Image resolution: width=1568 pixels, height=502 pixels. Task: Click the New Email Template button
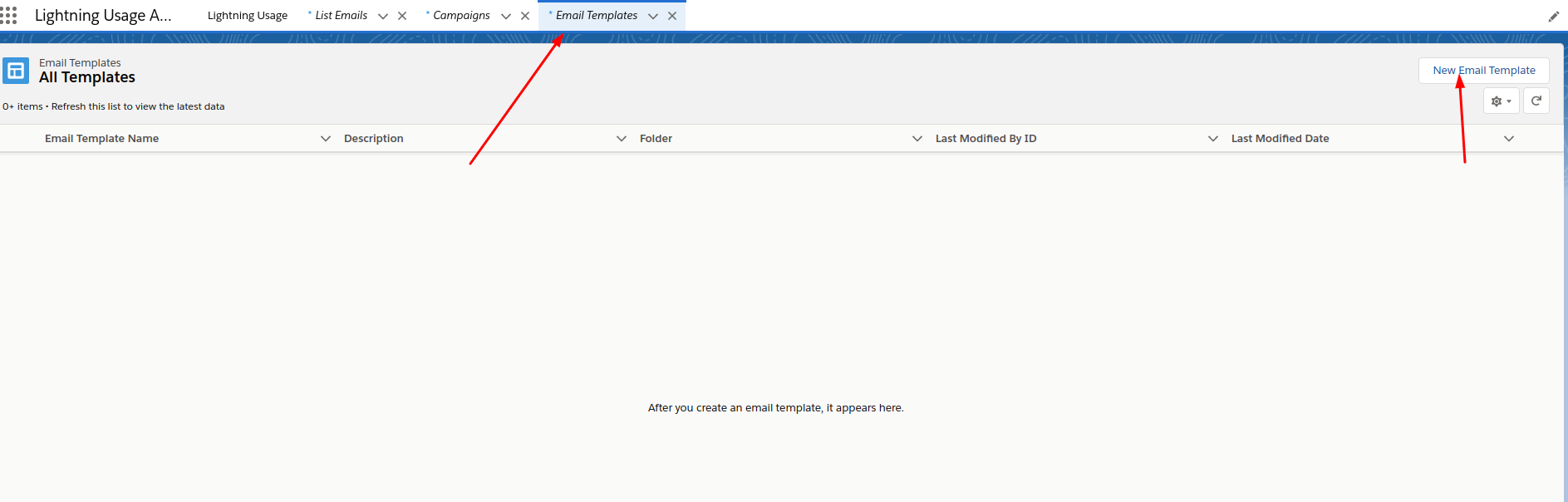(1484, 71)
